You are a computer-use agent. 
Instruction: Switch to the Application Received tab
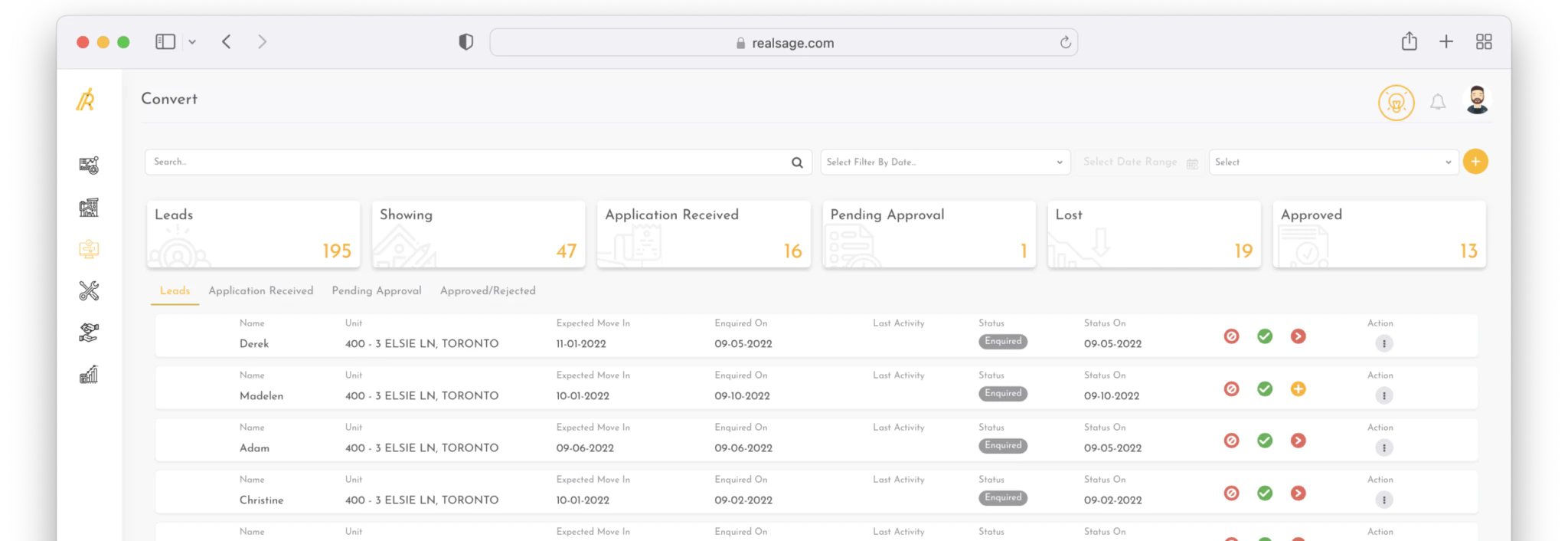[x=261, y=290]
